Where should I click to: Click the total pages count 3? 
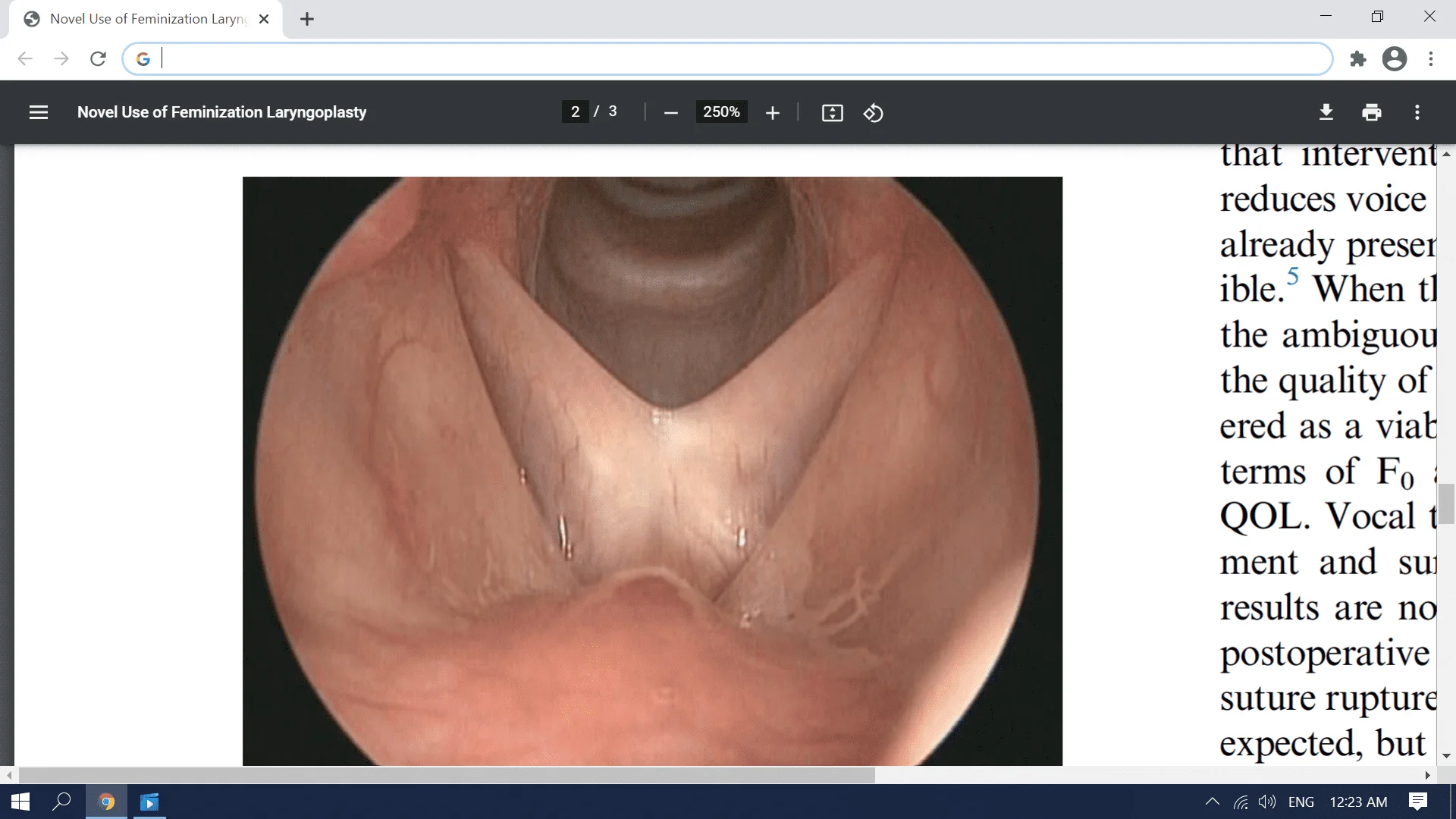(x=613, y=111)
